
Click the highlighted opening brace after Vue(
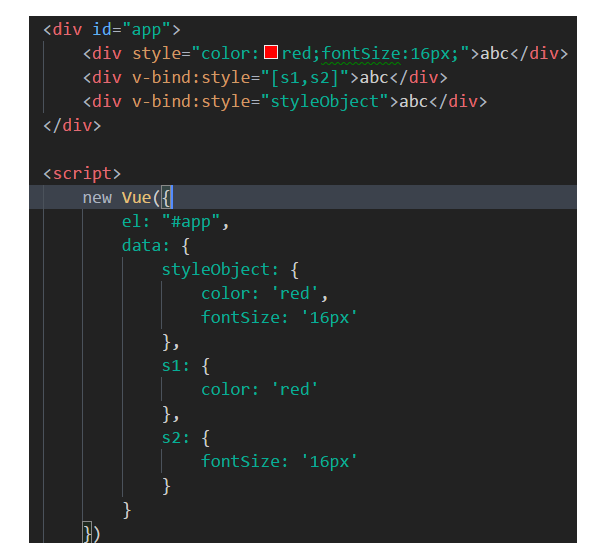(166, 197)
